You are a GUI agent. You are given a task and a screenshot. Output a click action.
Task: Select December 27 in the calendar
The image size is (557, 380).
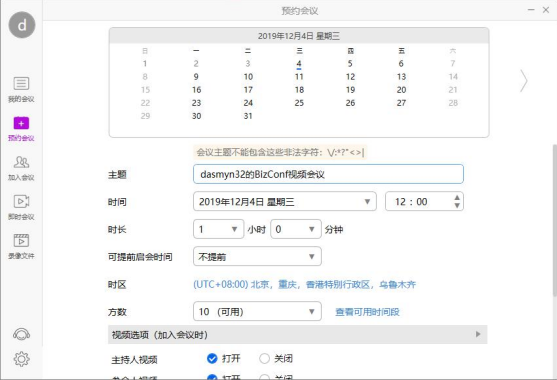(x=401, y=103)
